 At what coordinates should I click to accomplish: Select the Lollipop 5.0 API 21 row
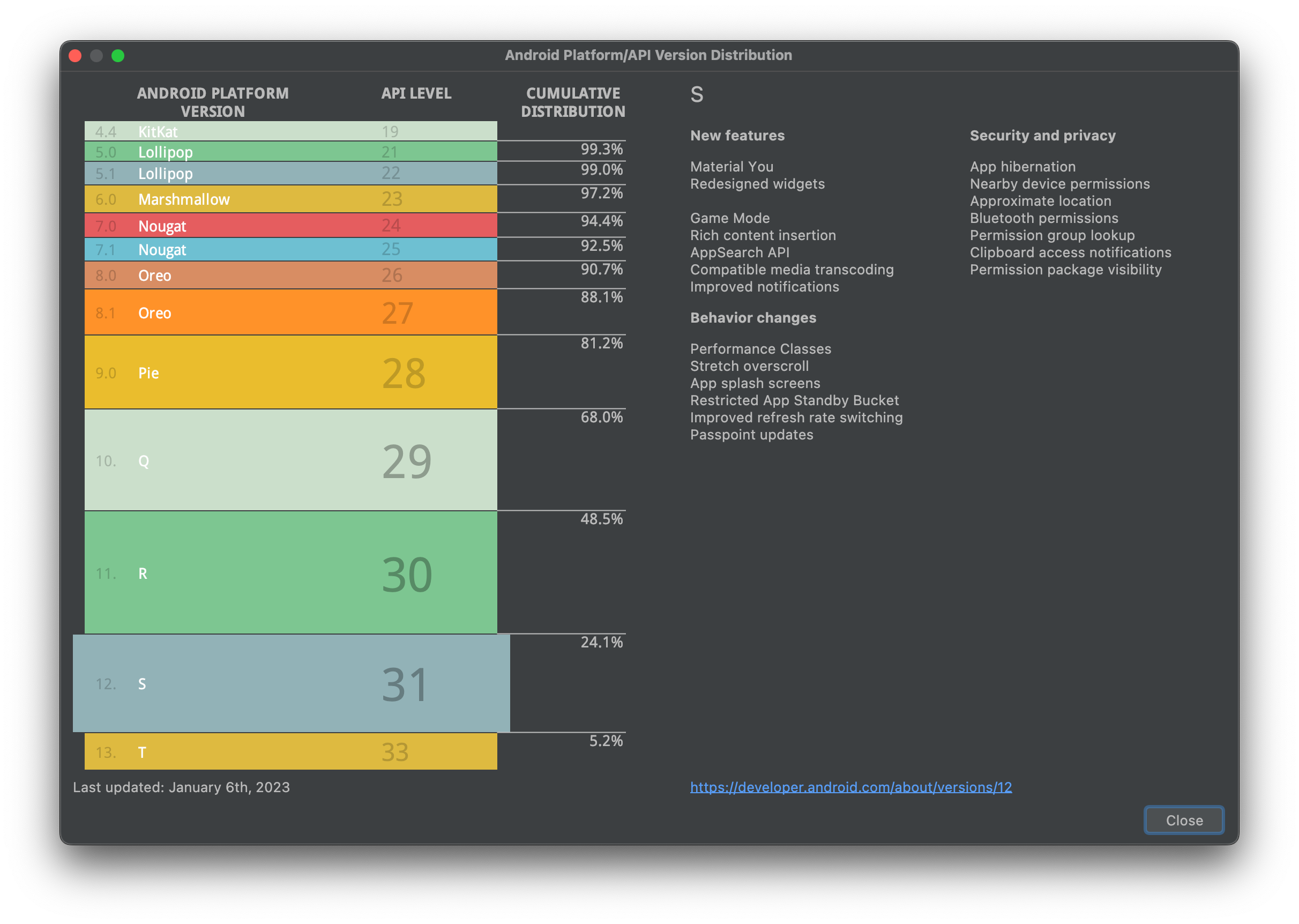(290, 151)
